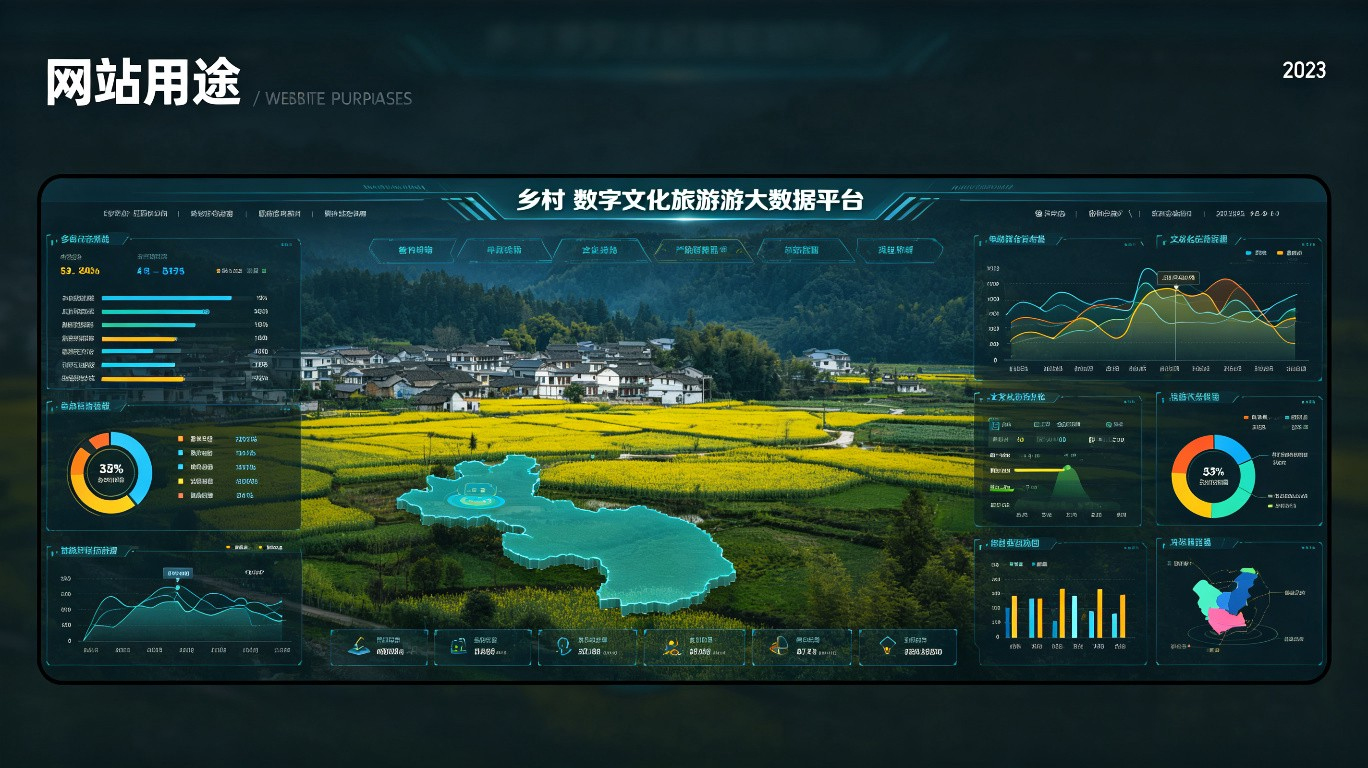Click the 35% donut center value
The width and height of the screenshot is (1368, 768).
[x=111, y=468]
